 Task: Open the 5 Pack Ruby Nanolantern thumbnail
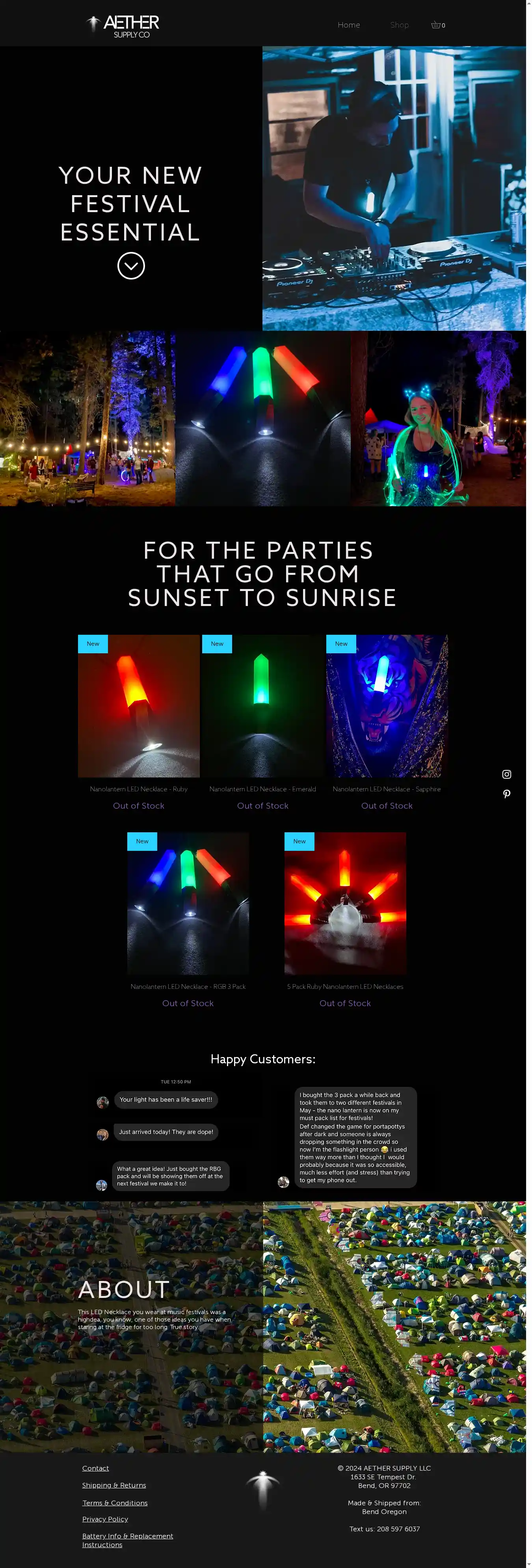[345, 904]
